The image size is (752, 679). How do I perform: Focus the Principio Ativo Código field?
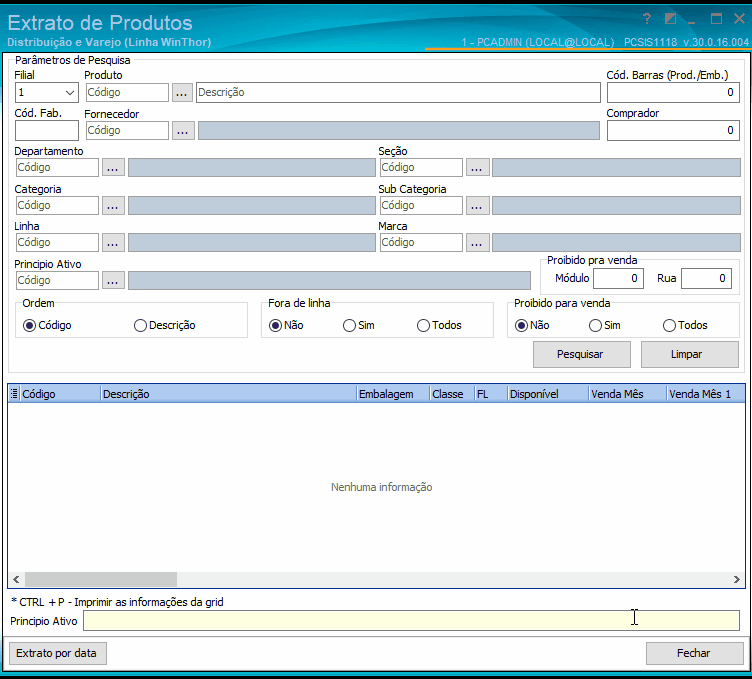tap(57, 281)
